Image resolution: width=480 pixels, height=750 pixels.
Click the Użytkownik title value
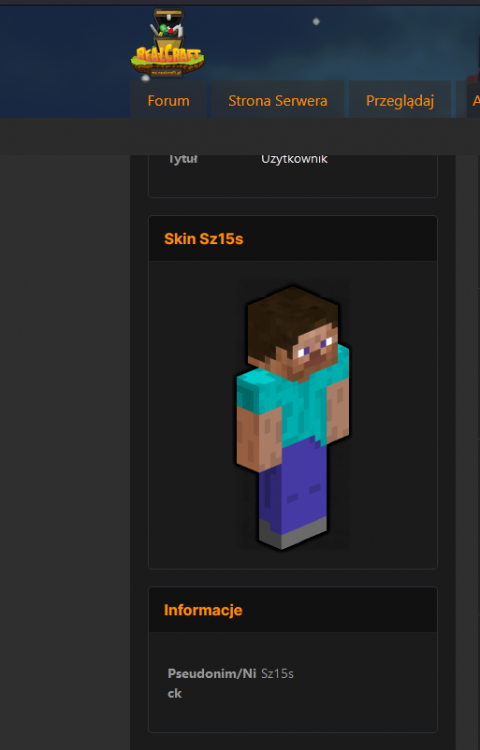click(294, 159)
